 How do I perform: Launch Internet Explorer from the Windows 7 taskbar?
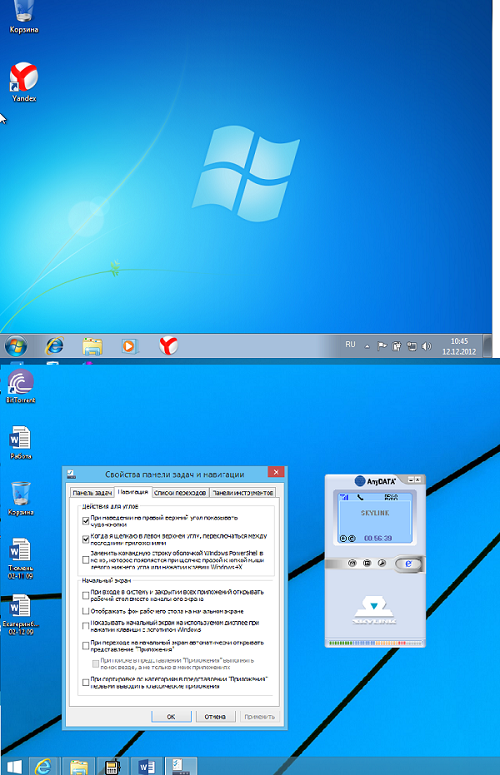54,345
